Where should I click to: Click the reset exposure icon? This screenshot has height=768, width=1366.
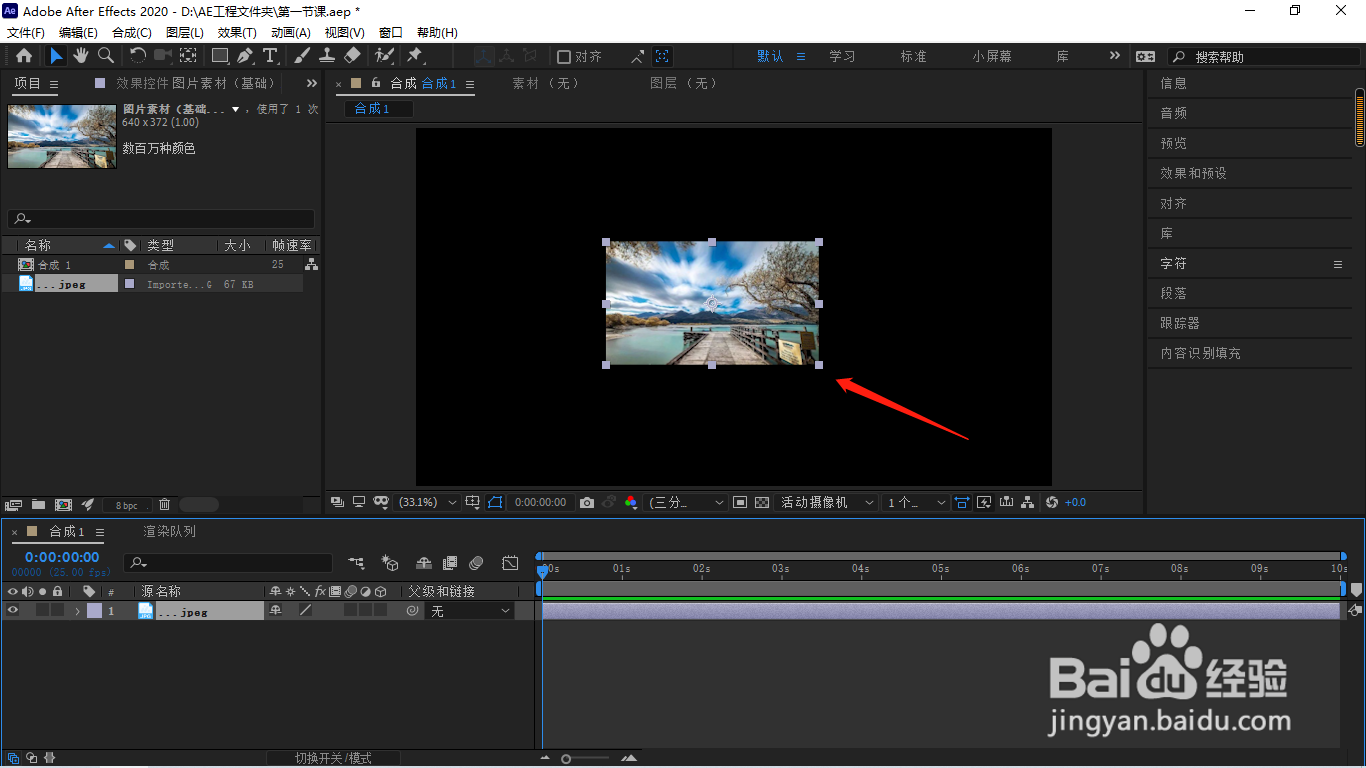tap(1052, 502)
